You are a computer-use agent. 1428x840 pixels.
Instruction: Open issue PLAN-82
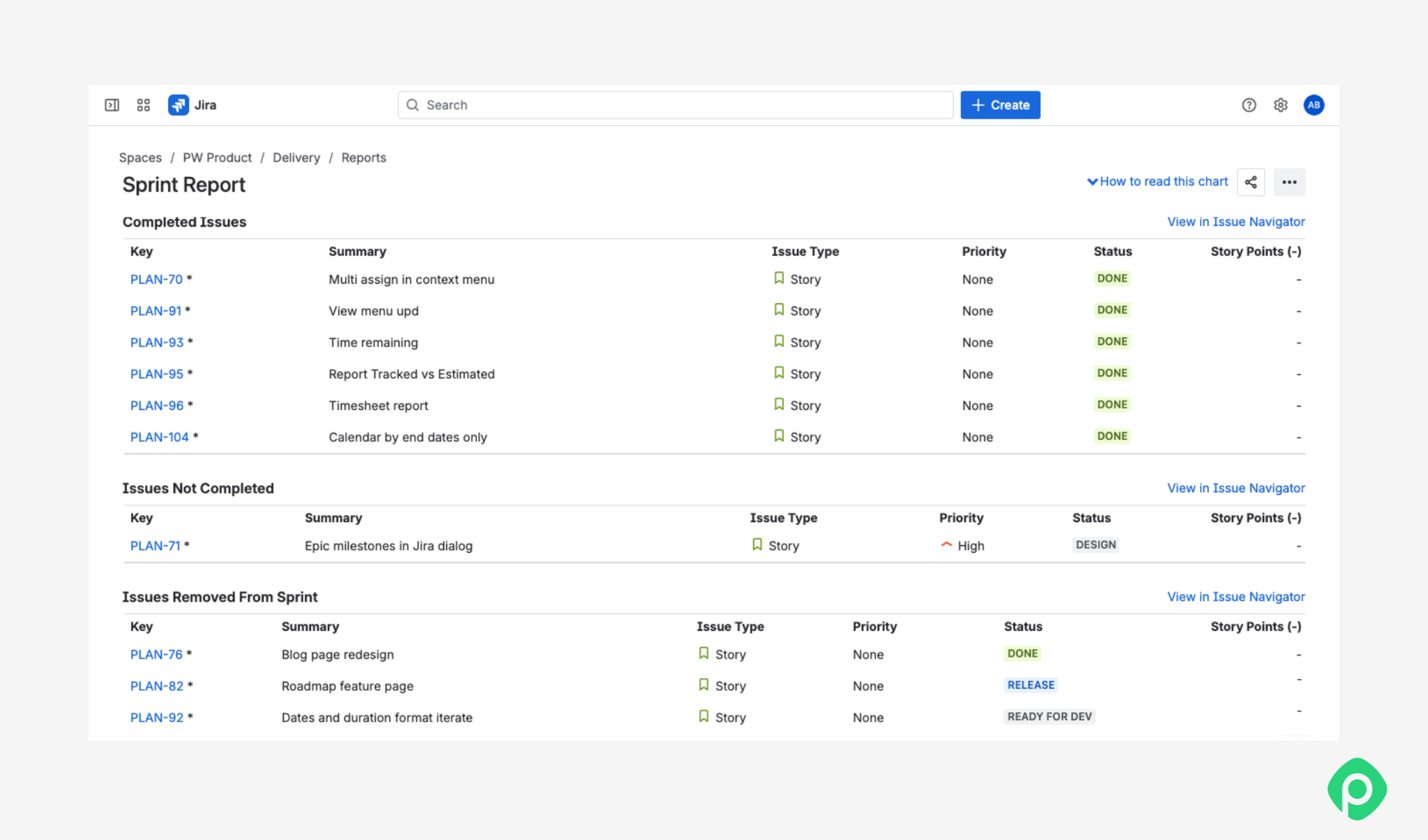click(x=157, y=686)
